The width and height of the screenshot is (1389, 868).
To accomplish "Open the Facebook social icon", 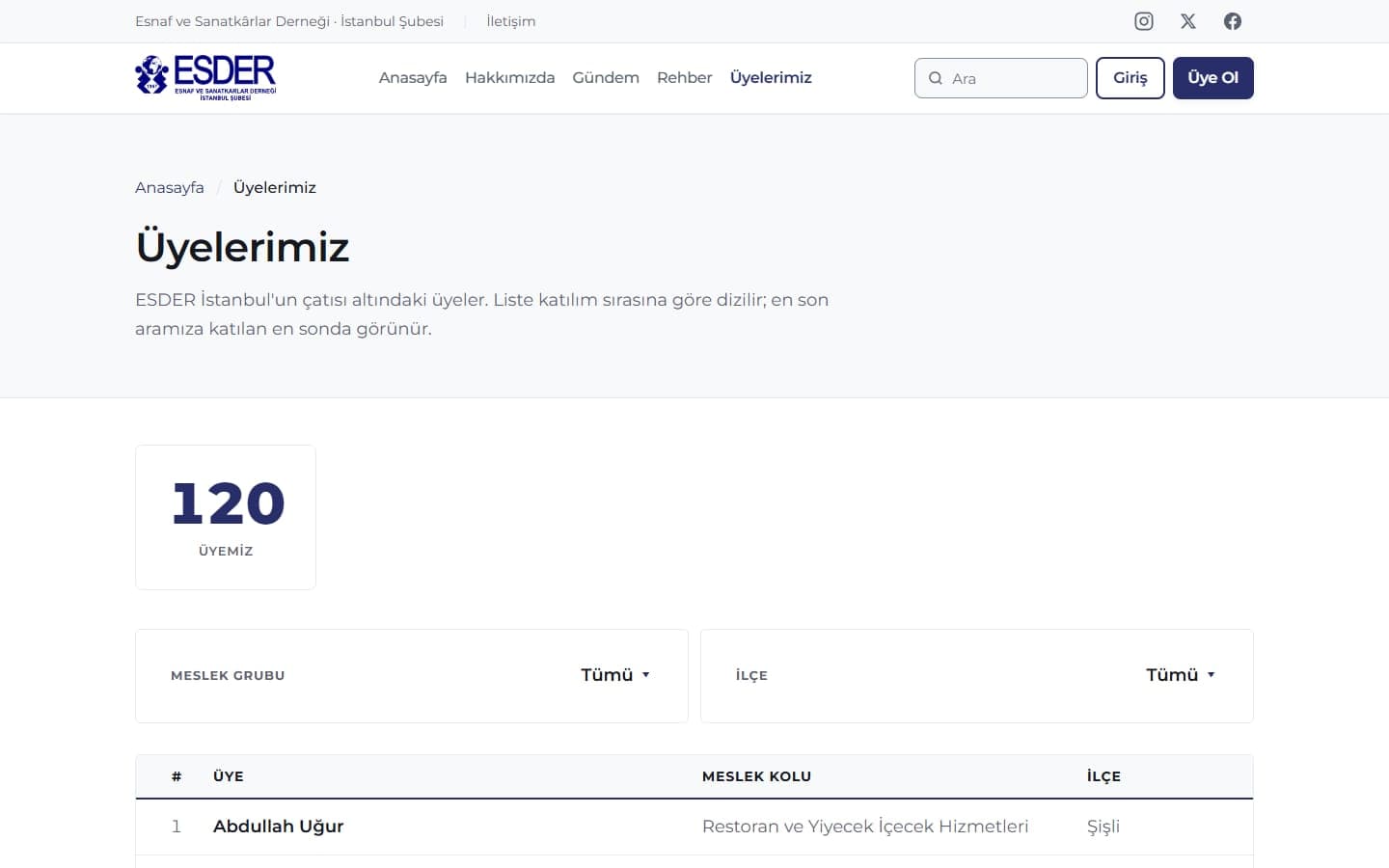I will (1233, 21).
